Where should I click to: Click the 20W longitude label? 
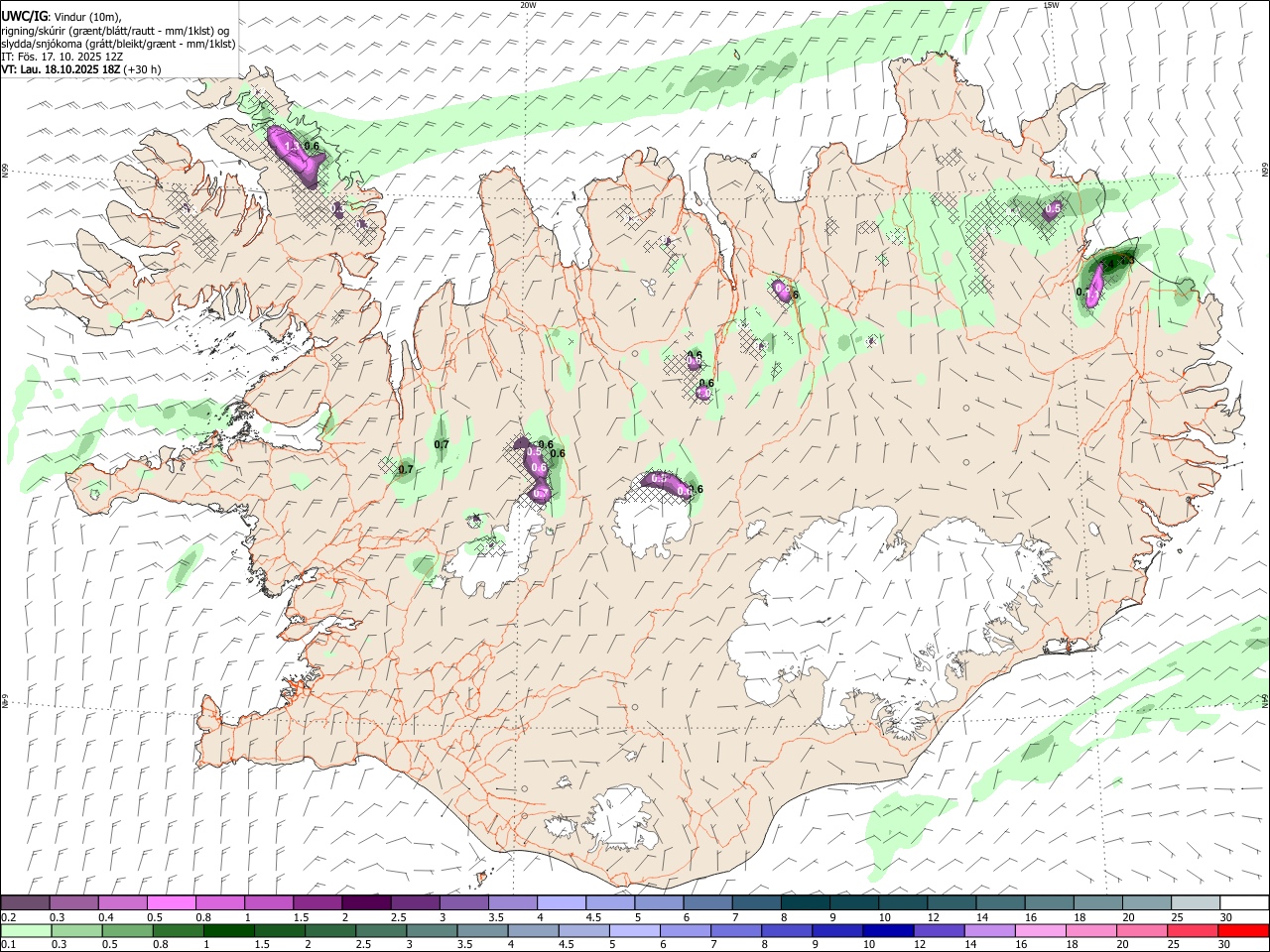tap(528, 5)
